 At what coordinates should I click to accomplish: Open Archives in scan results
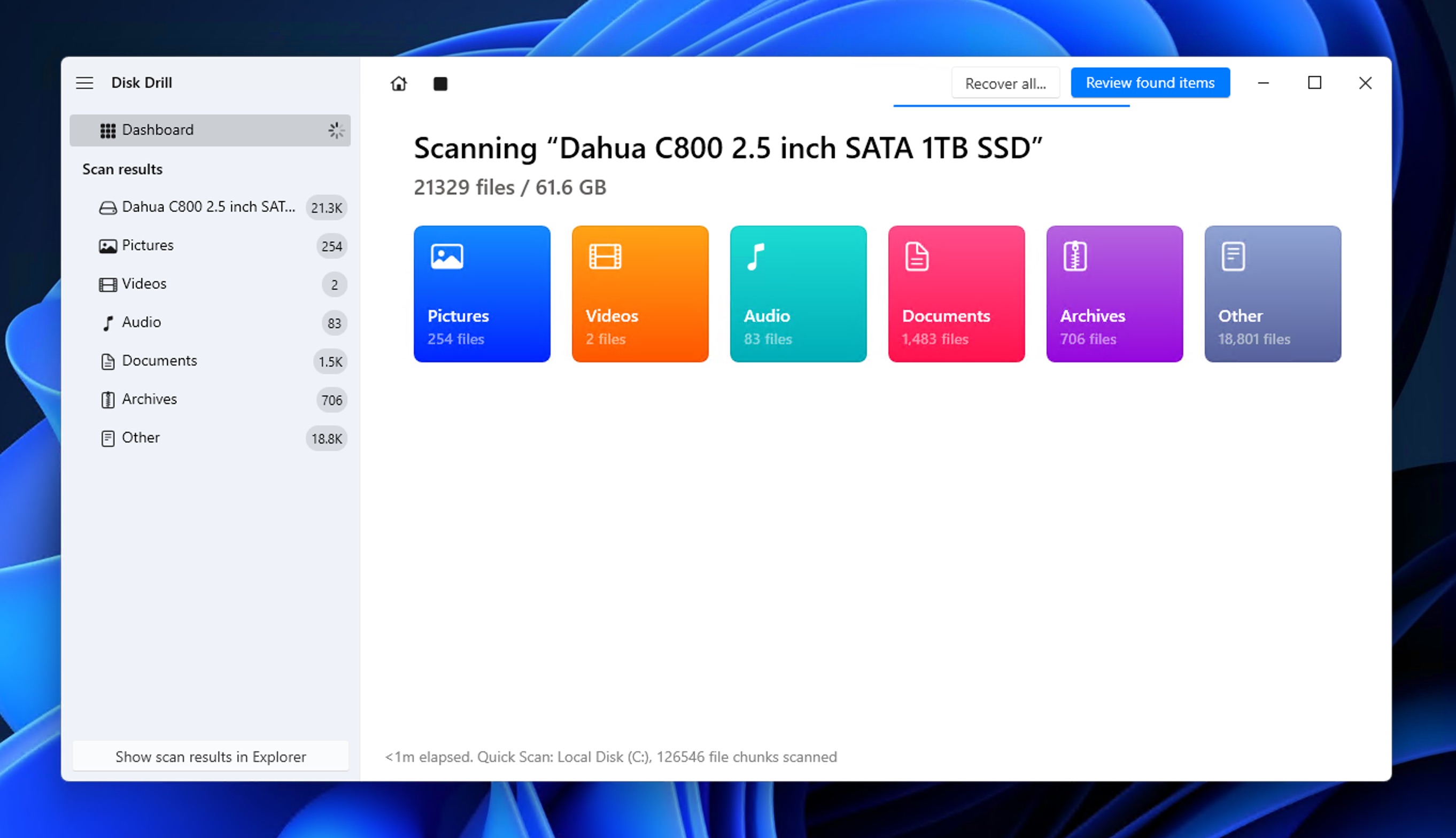pos(210,400)
